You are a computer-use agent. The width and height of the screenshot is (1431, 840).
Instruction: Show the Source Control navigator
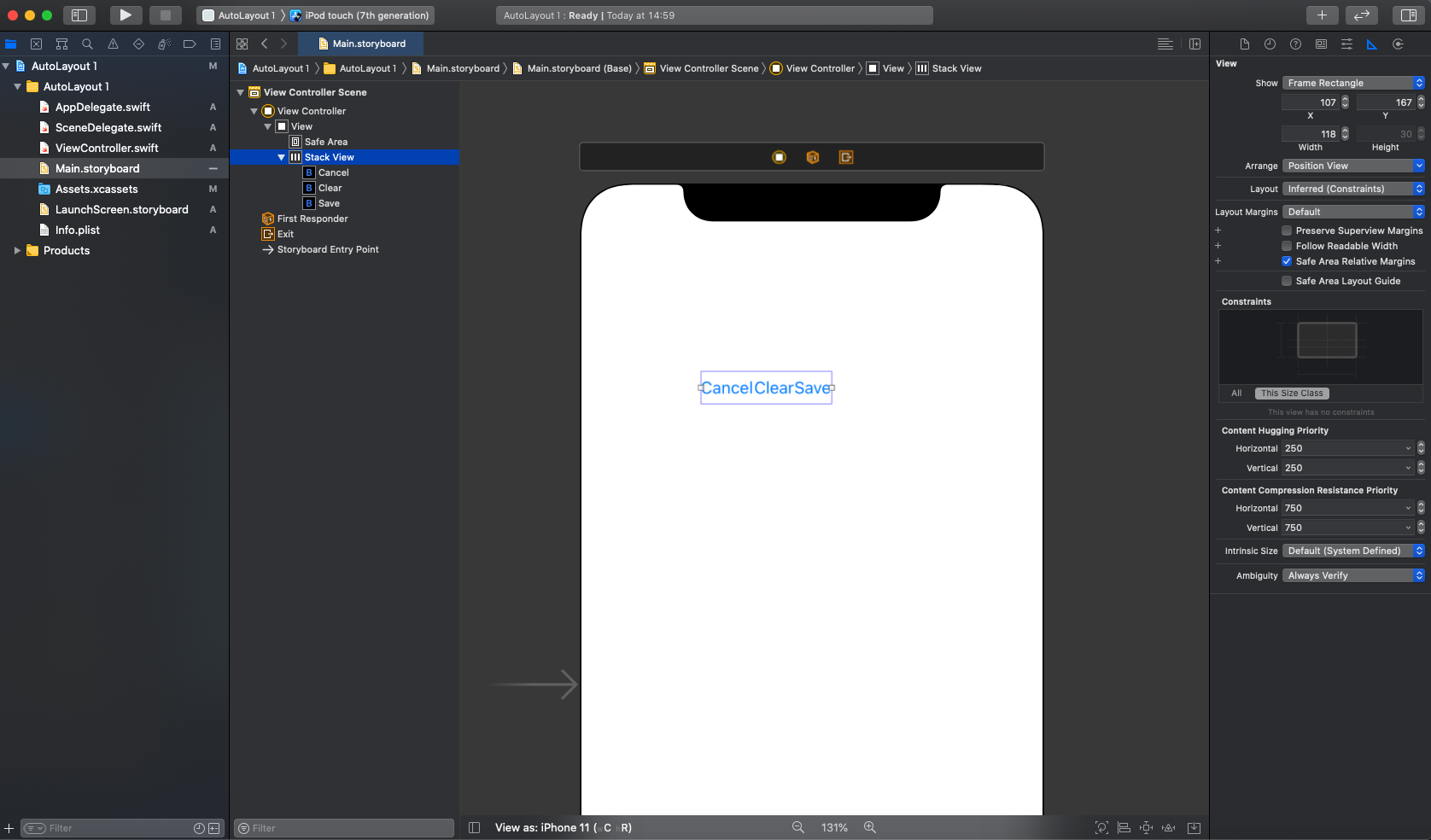coord(36,44)
